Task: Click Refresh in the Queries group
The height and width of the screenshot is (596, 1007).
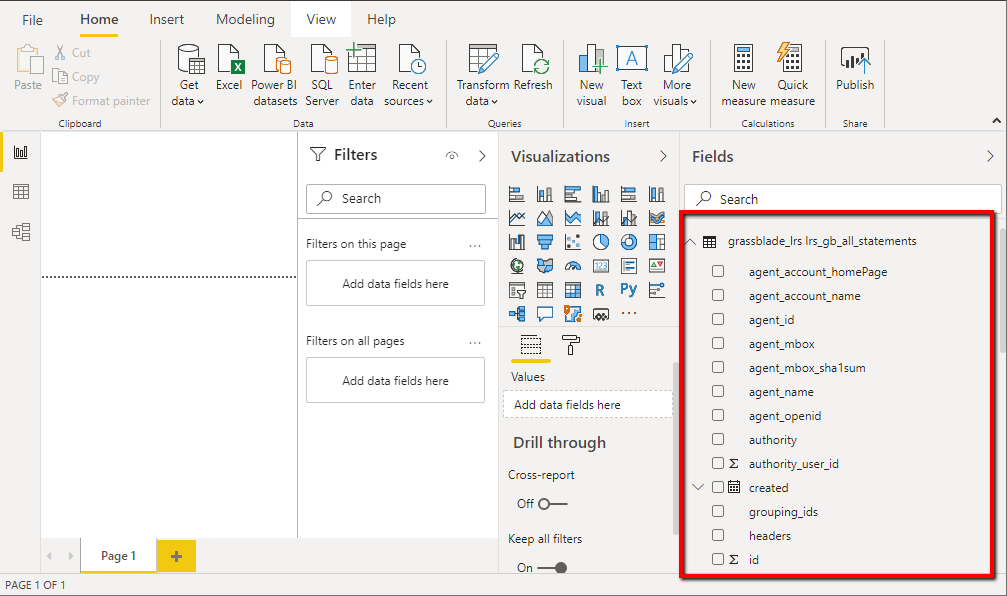Action: (x=533, y=68)
